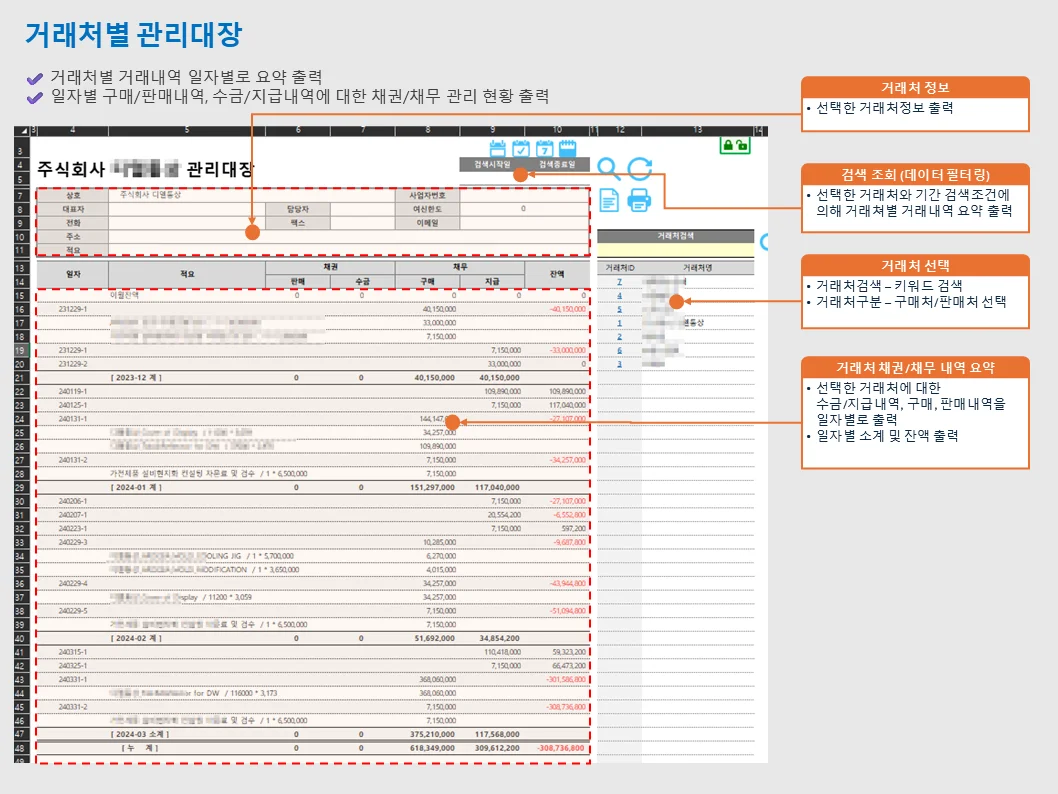This screenshot has height=794, width=1058.
Task: Click the refresh icon beside the 거래처검색 panel
Action: click(x=764, y=243)
